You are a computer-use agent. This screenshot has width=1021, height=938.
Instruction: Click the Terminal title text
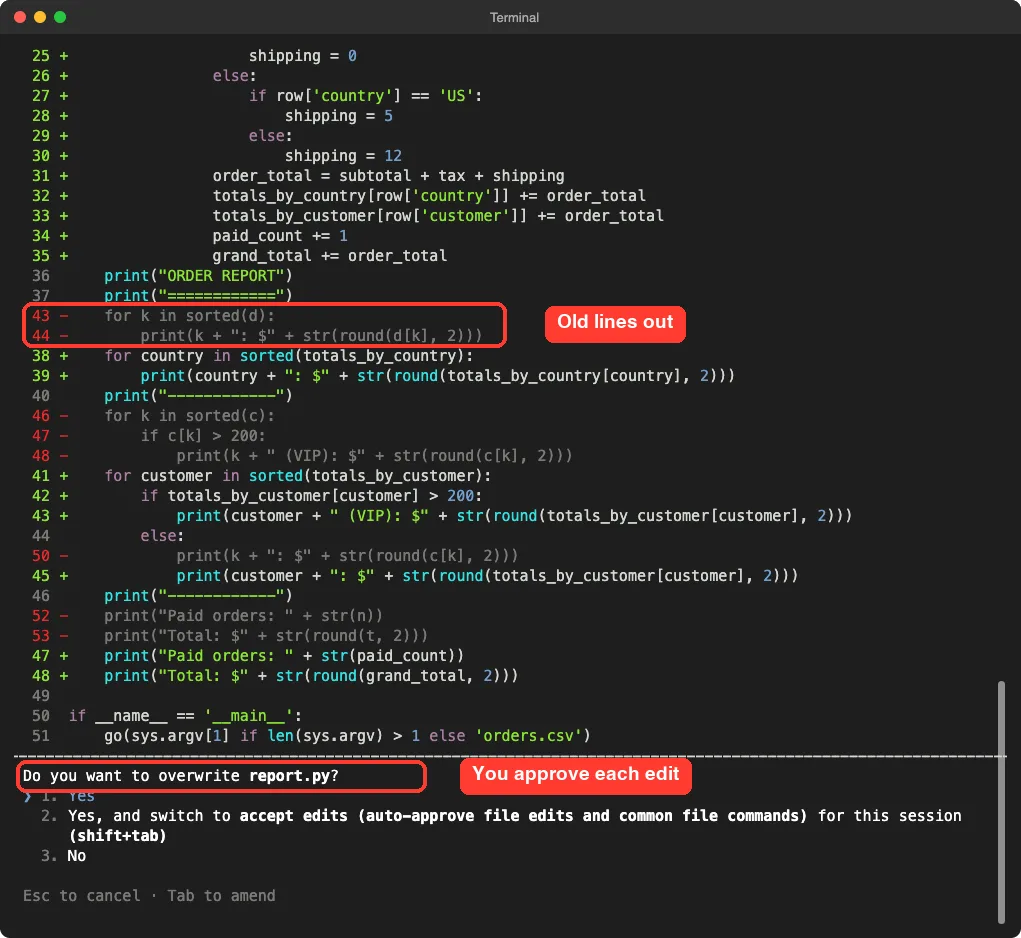pos(514,18)
